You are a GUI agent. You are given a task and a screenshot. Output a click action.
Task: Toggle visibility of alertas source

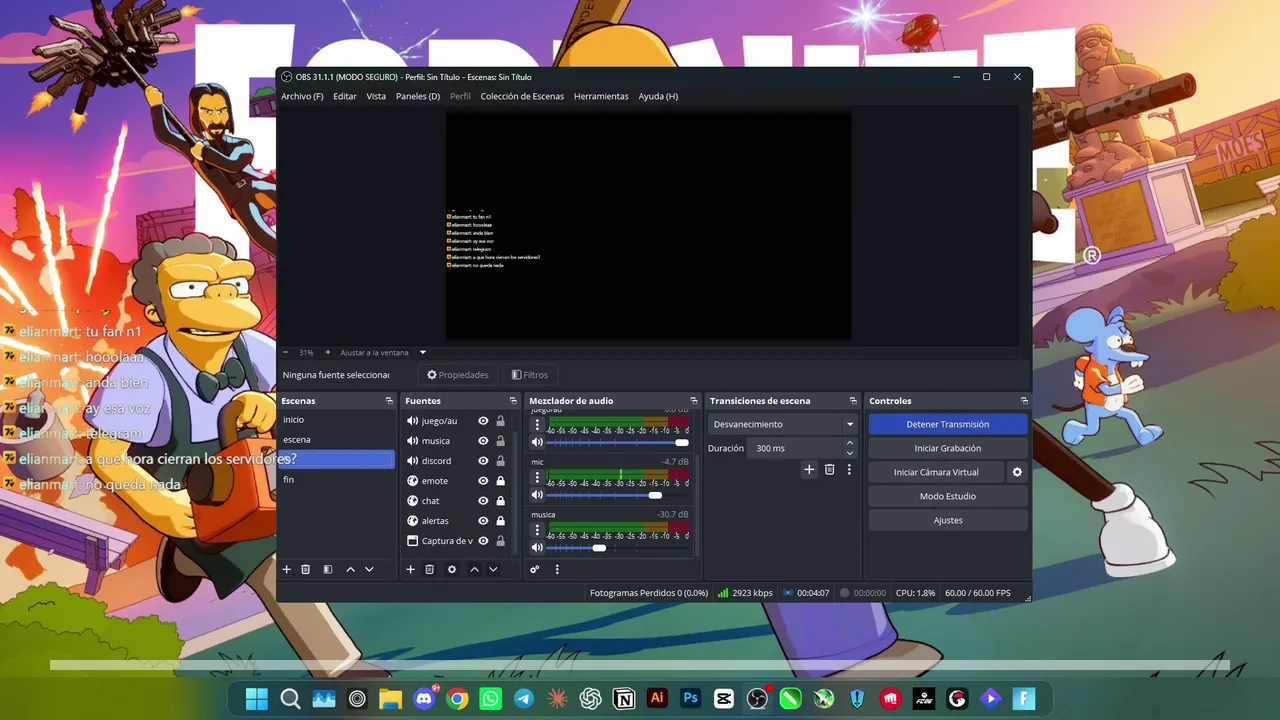[x=483, y=521]
